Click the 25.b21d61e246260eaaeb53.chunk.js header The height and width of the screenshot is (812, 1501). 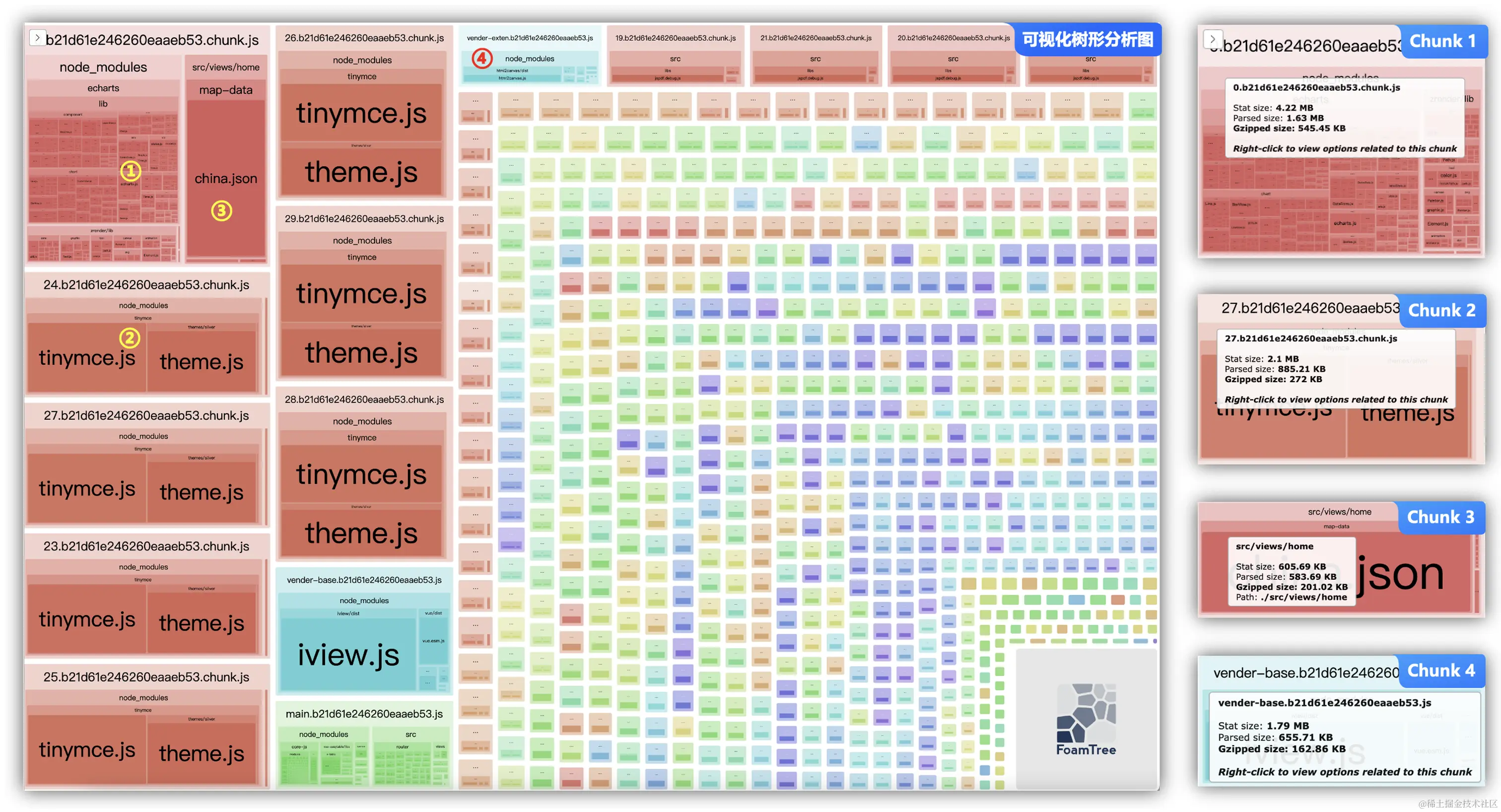point(146,677)
